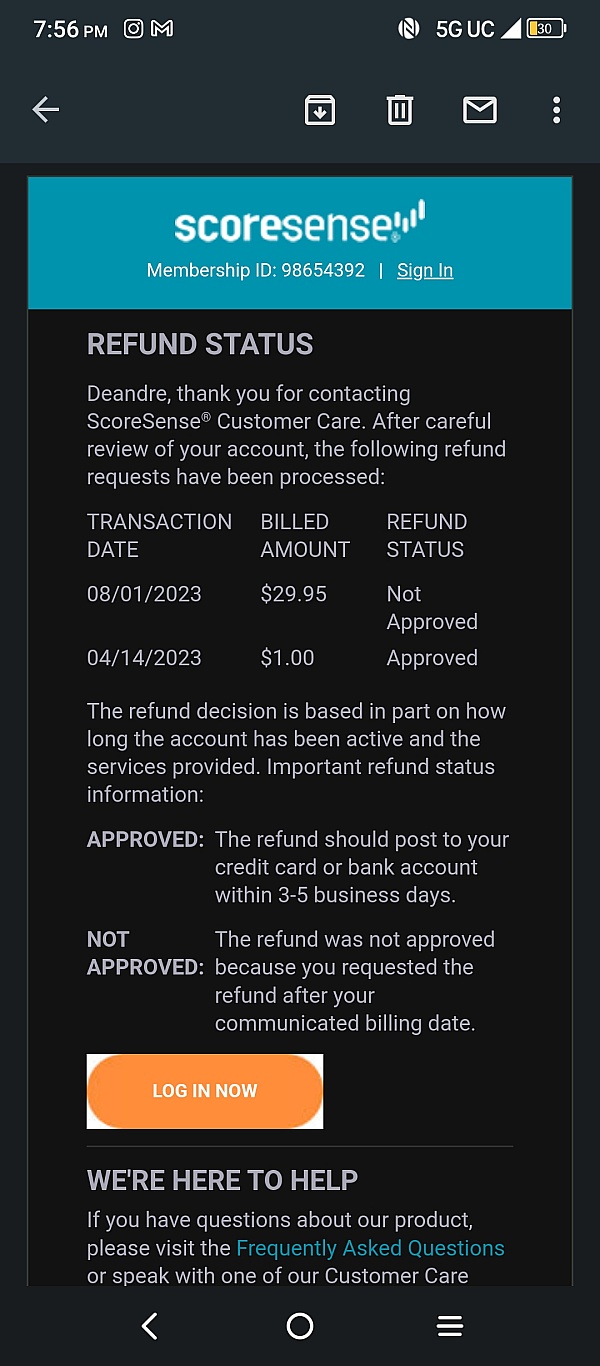Tap the $1.00 billed amount

pyautogui.click(x=287, y=658)
